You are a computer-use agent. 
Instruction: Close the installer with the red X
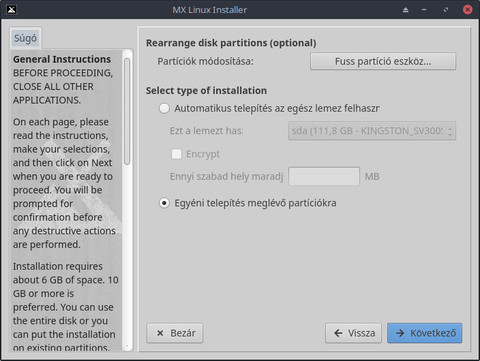468,10
